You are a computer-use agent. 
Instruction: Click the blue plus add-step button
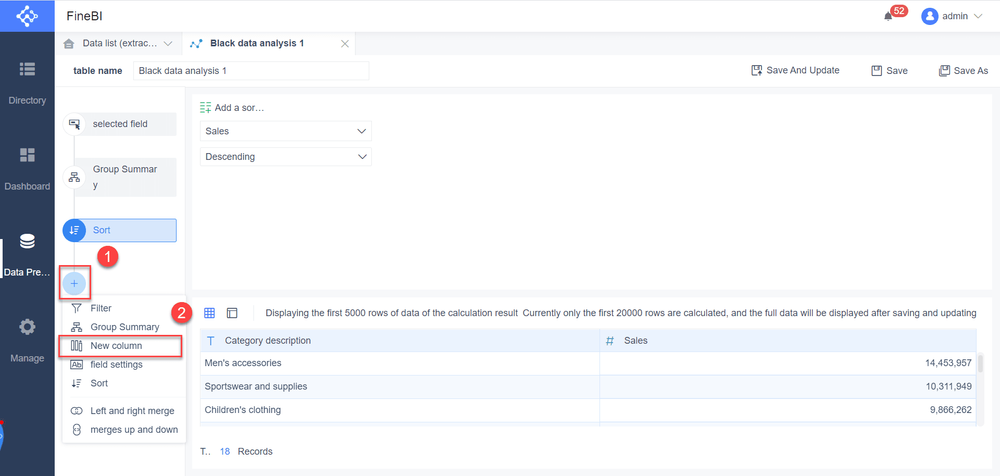74,283
